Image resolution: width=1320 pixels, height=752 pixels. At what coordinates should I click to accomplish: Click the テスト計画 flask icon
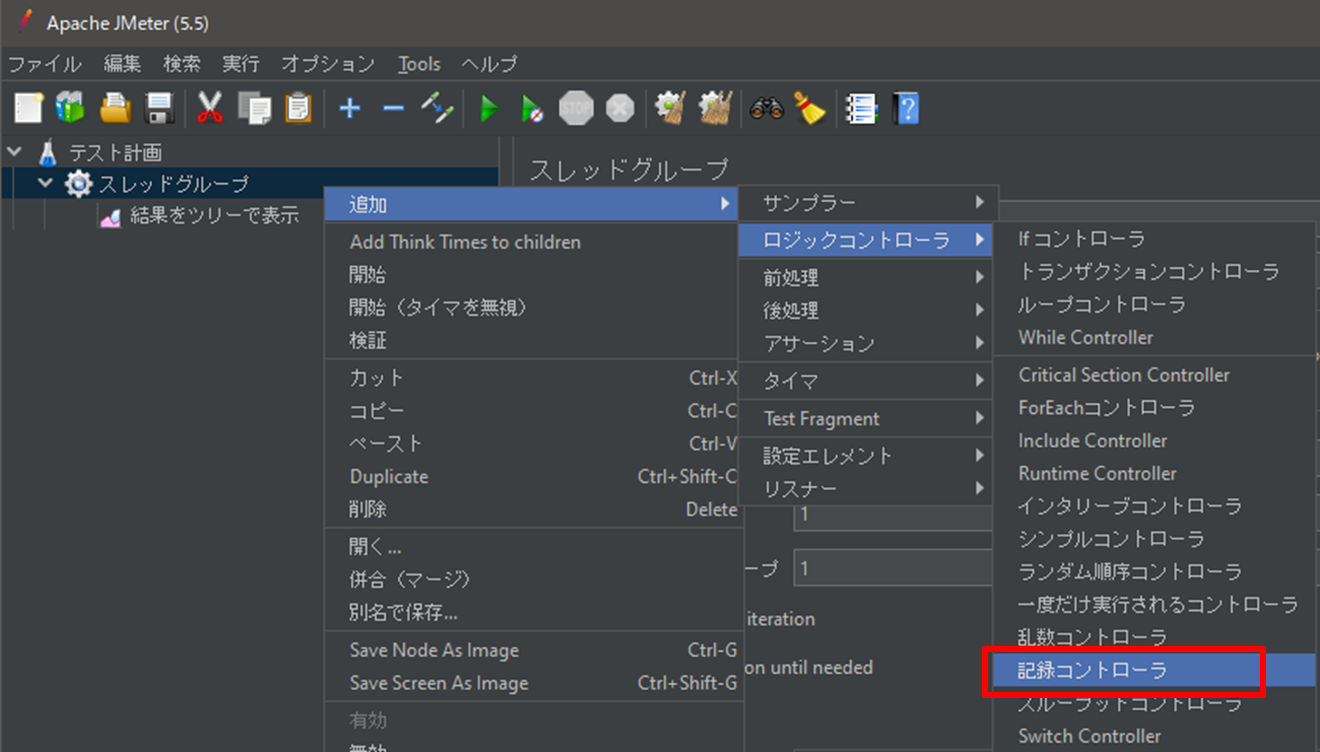coord(47,152)
